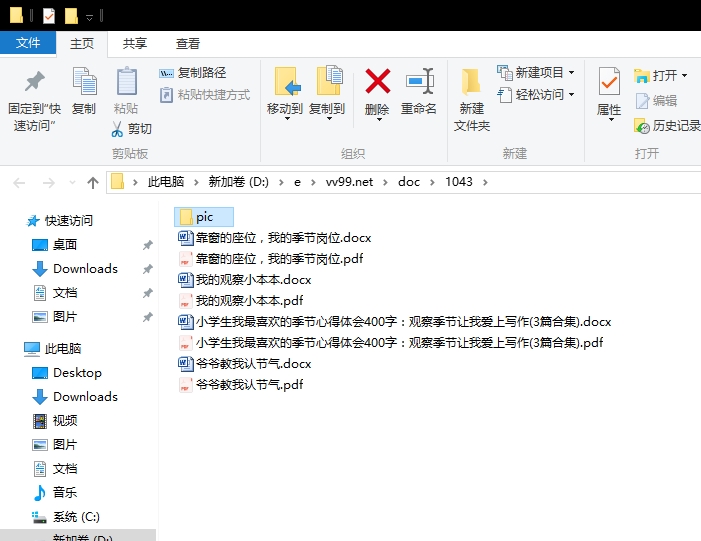Click the 'e' folder in address path

(x=297, y=182)
